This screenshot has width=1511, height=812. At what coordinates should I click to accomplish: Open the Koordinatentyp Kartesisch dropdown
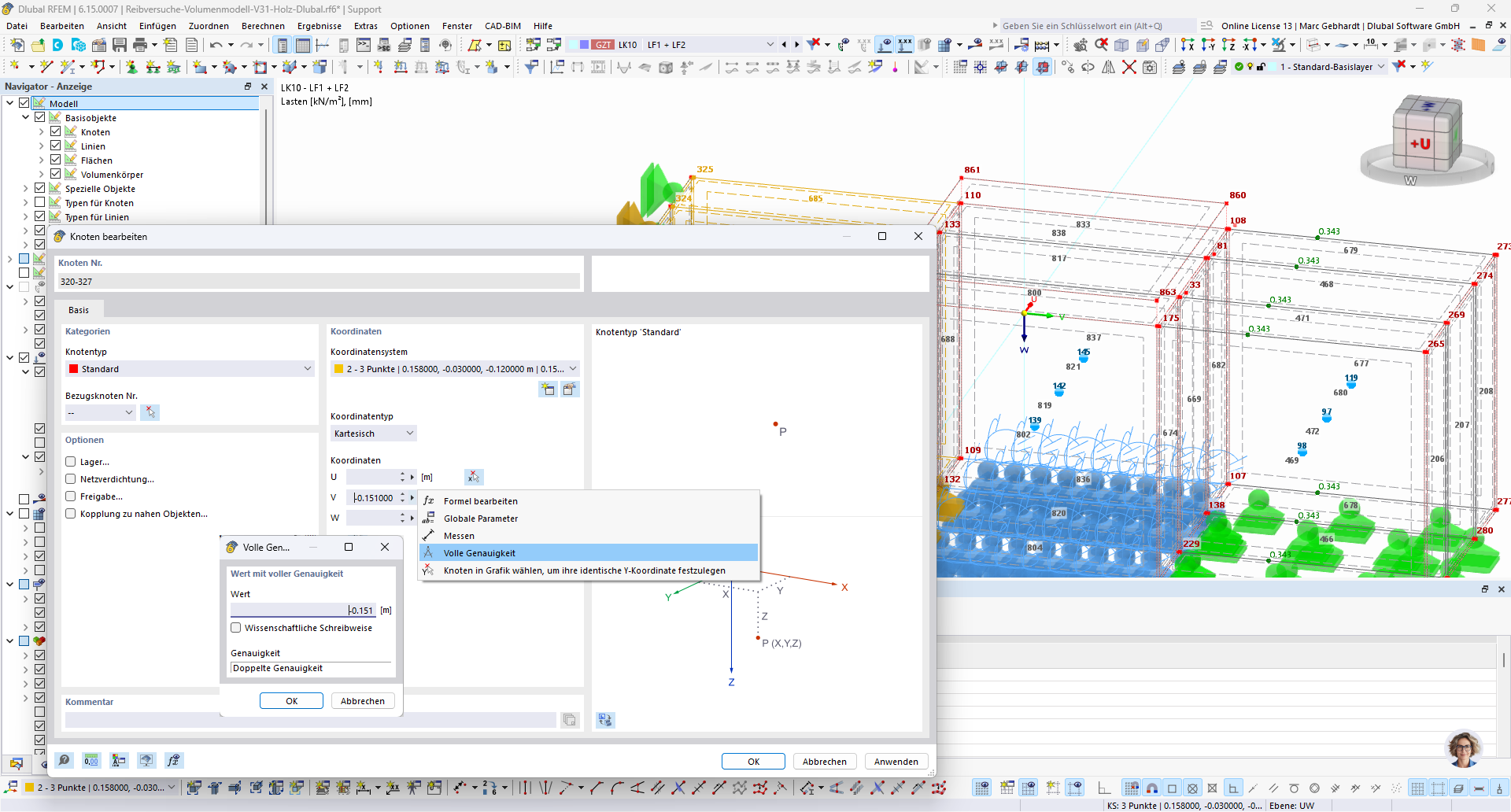point(373,434)
